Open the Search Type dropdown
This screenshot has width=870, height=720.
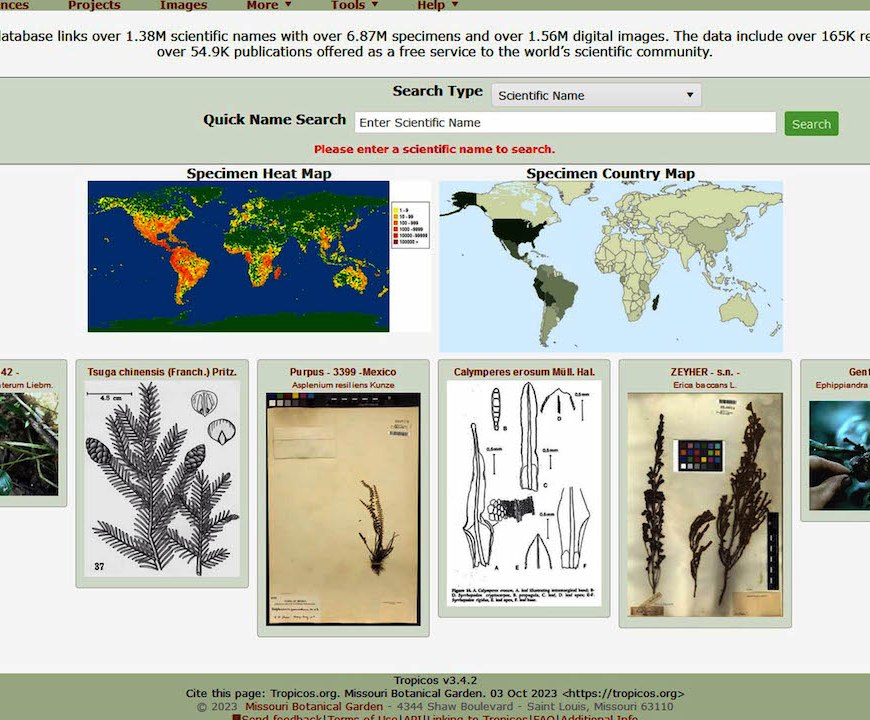click(596, 95)
